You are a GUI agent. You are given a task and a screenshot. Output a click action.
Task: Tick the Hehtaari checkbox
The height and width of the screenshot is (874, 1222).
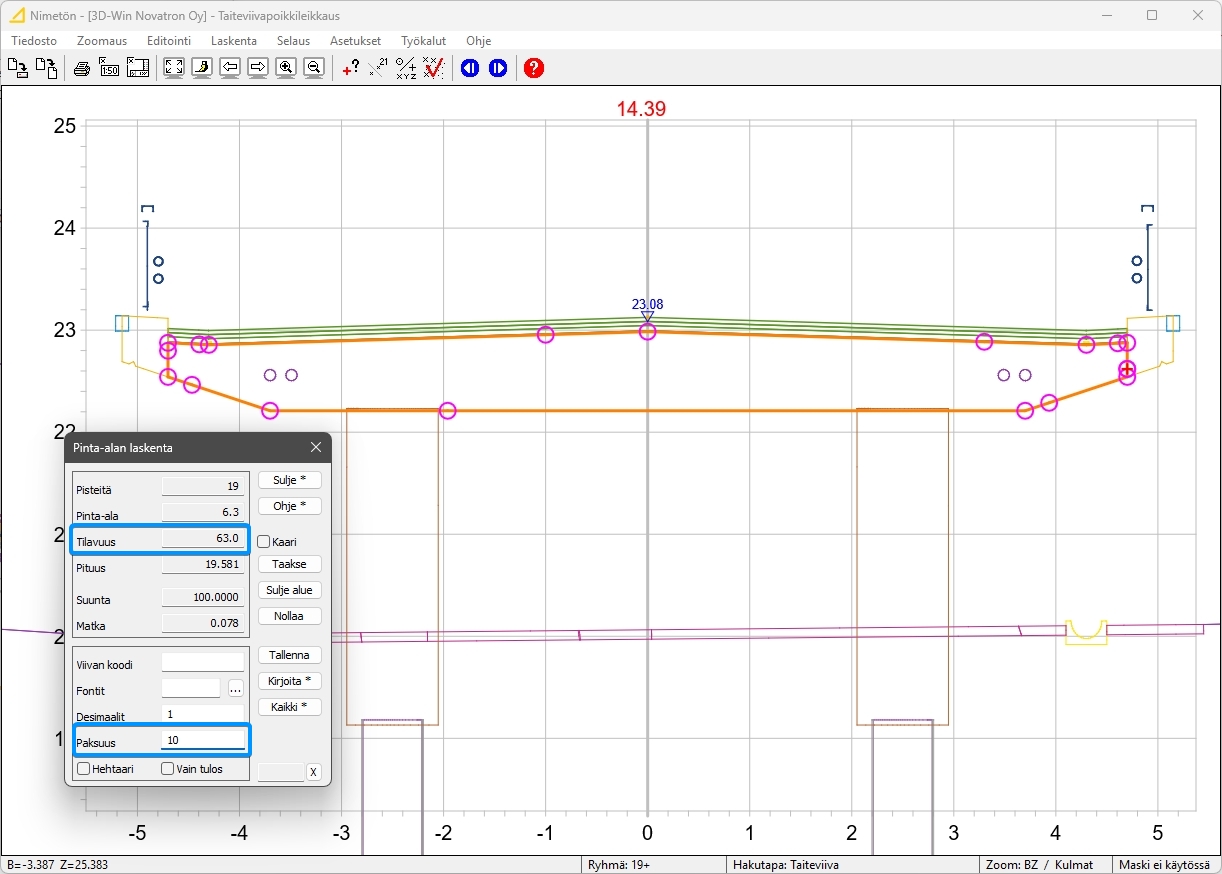pyautogui.click(x=84, y=769)
